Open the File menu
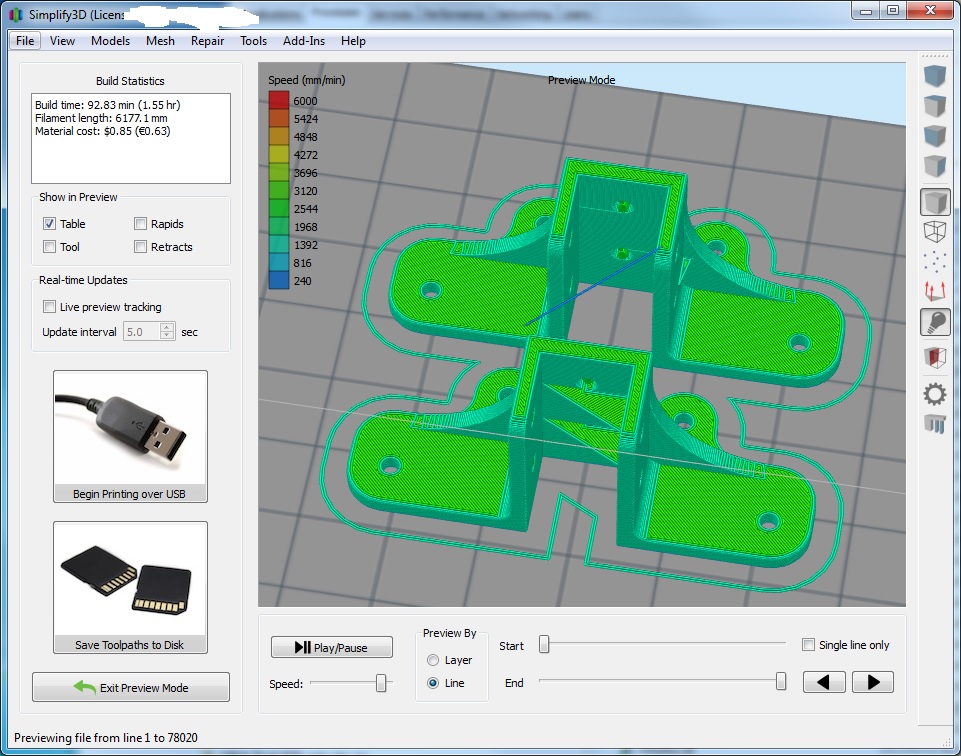The image size is (961, 756). pos(25,40)
